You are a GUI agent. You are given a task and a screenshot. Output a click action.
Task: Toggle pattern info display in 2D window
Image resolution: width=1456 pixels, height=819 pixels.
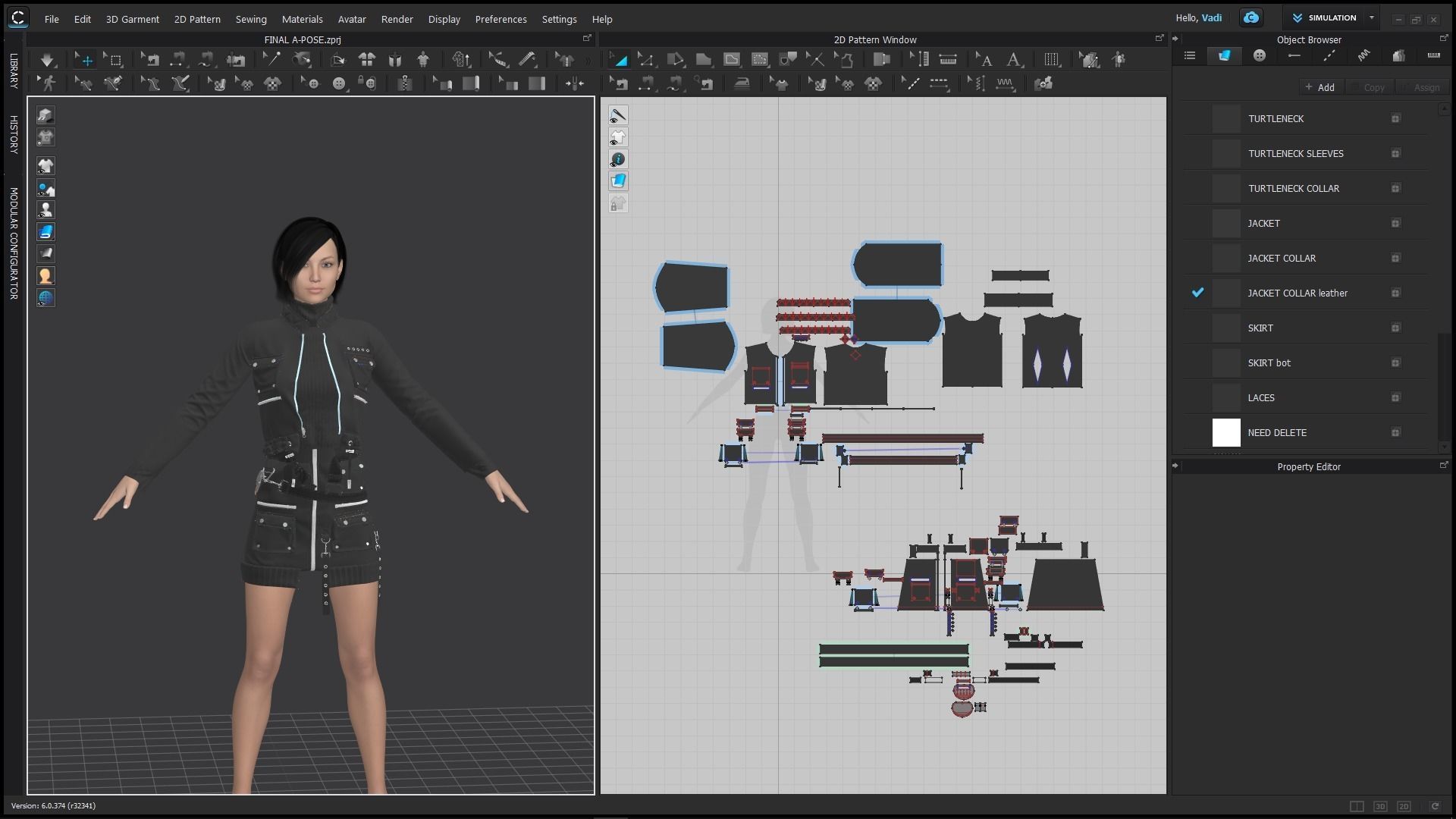pyautogui.click(x=618, y=159)
